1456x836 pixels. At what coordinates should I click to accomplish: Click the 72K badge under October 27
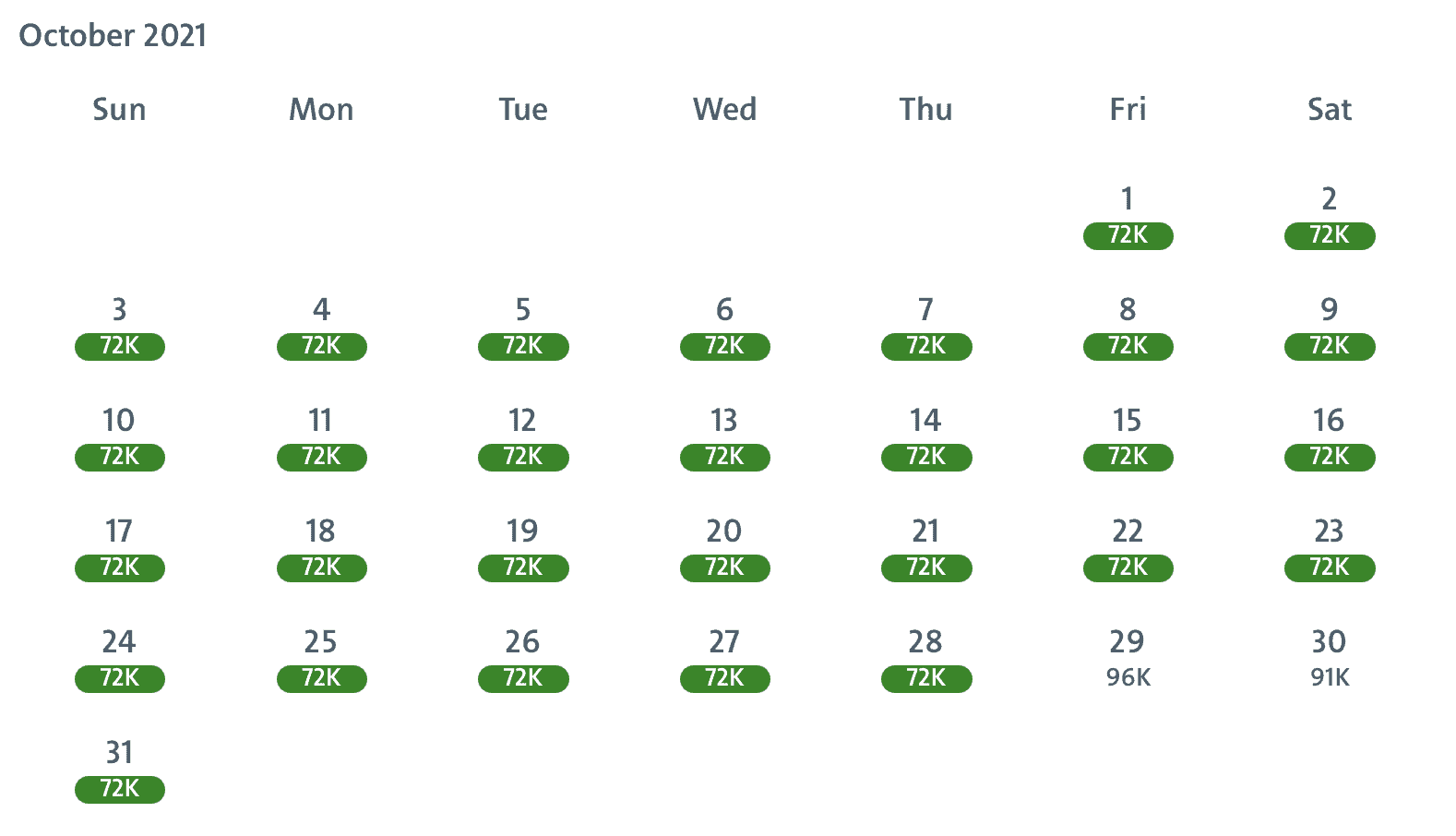(724, 678)
